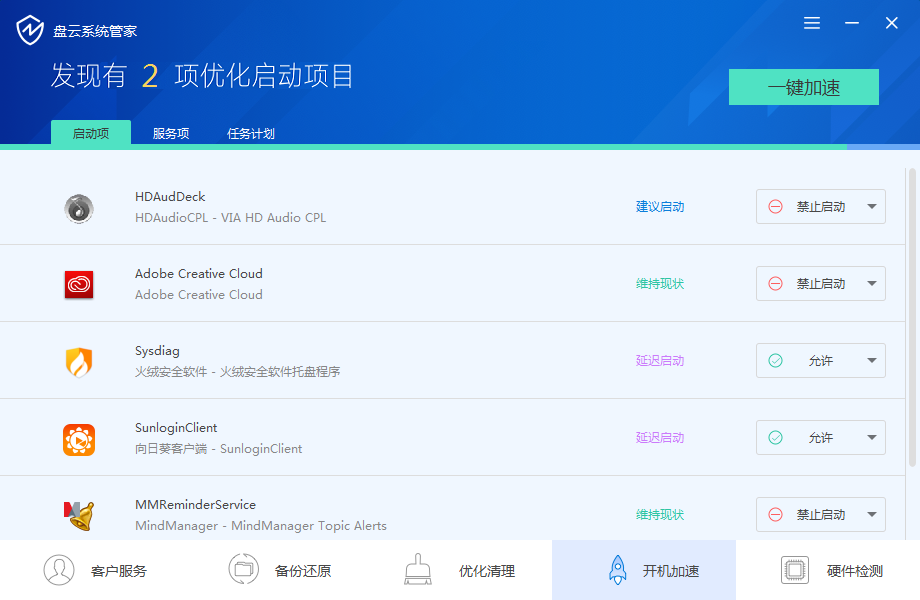Click description 向日葵客户端 - SunloginClient

pos(218,449)
